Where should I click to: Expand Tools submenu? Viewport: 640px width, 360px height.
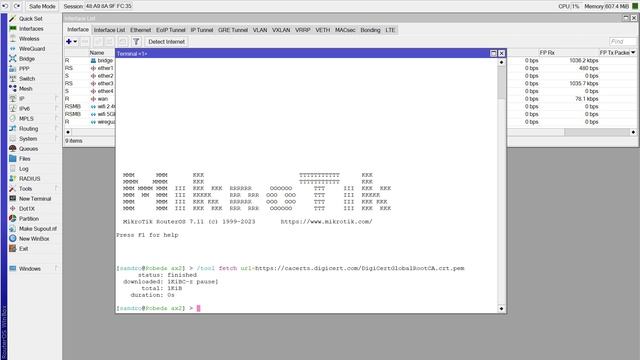(x=57, y=189)
